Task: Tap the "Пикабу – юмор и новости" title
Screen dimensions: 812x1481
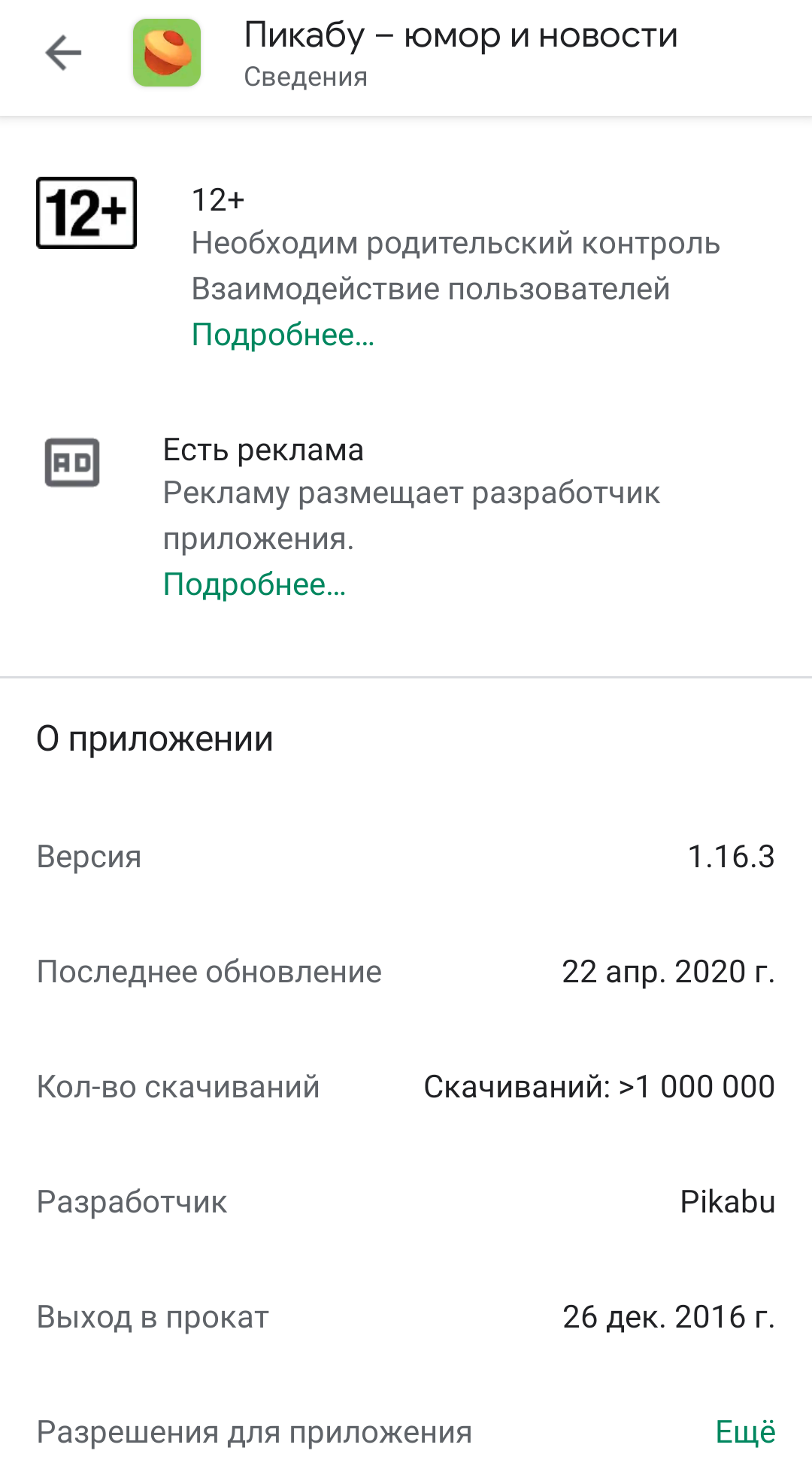Action: (461, 35)
